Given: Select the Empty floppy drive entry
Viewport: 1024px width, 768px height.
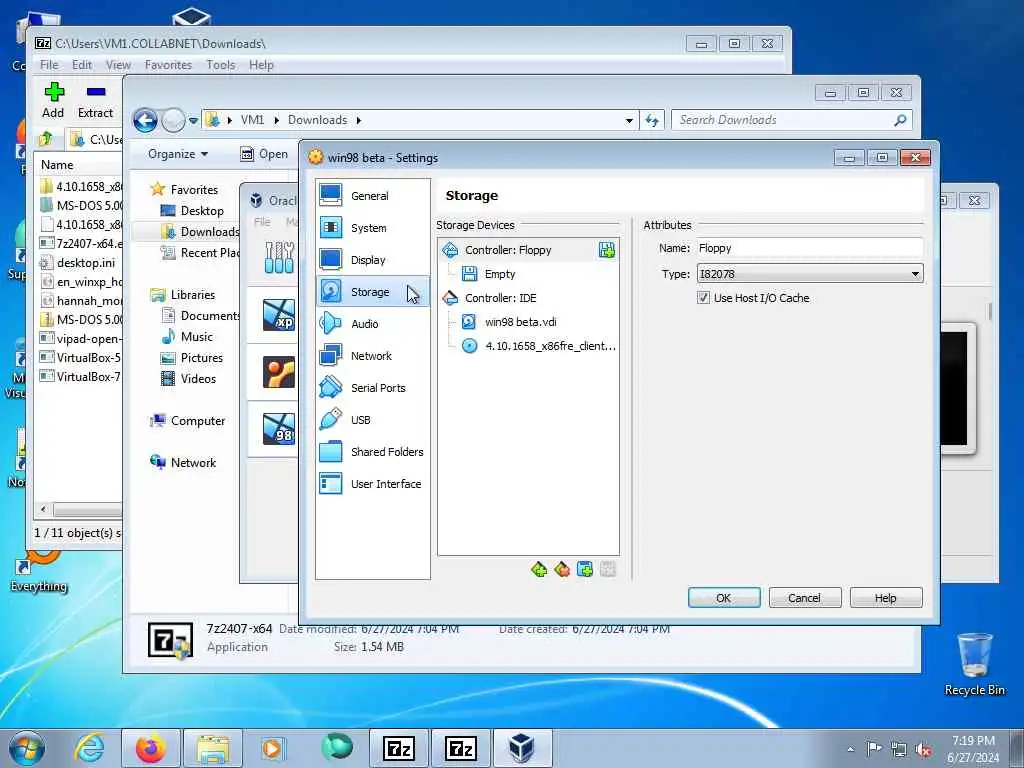Looking at the screenshot, I should tap(528, 274).
